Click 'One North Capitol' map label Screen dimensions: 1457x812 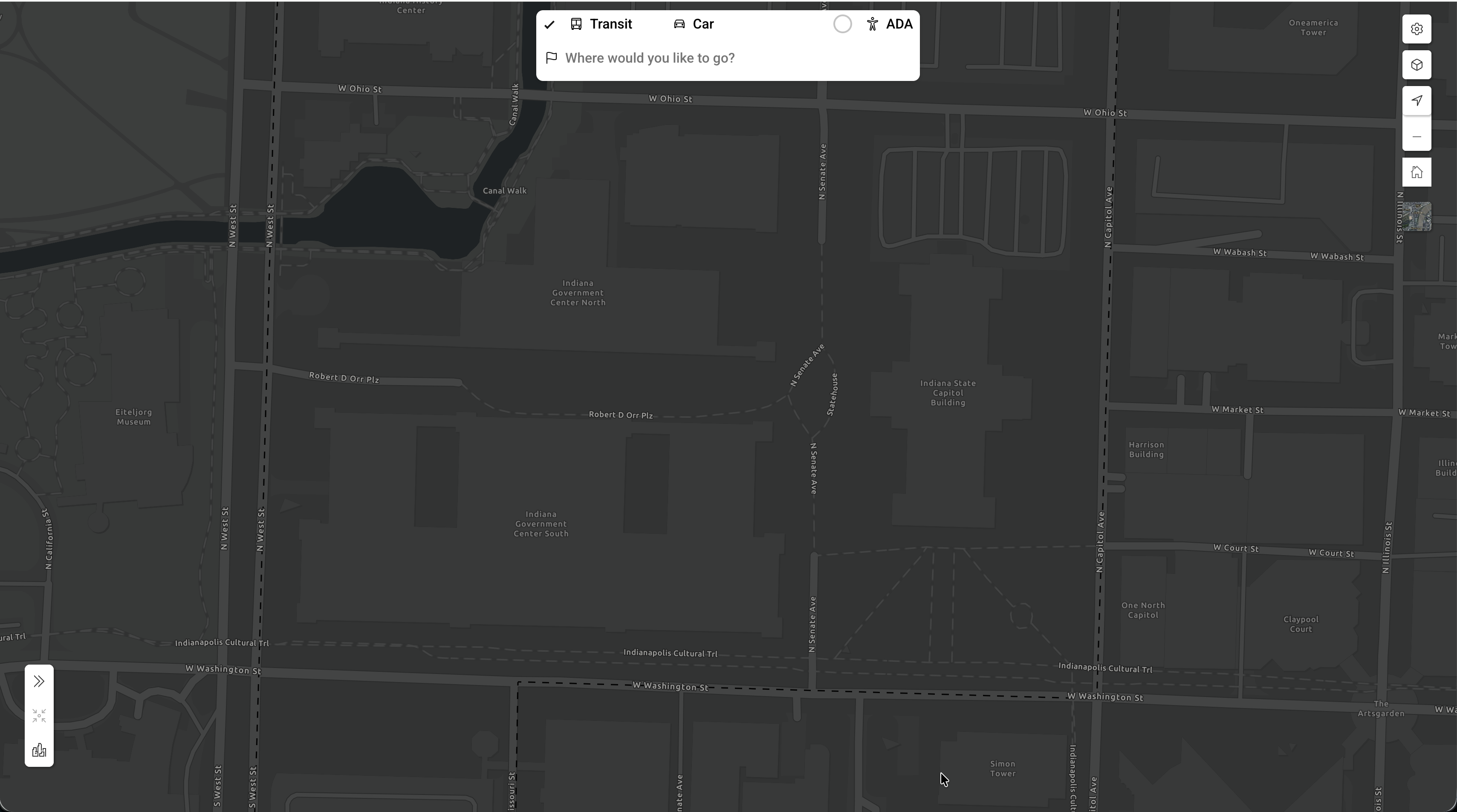tap(1143, 610)
